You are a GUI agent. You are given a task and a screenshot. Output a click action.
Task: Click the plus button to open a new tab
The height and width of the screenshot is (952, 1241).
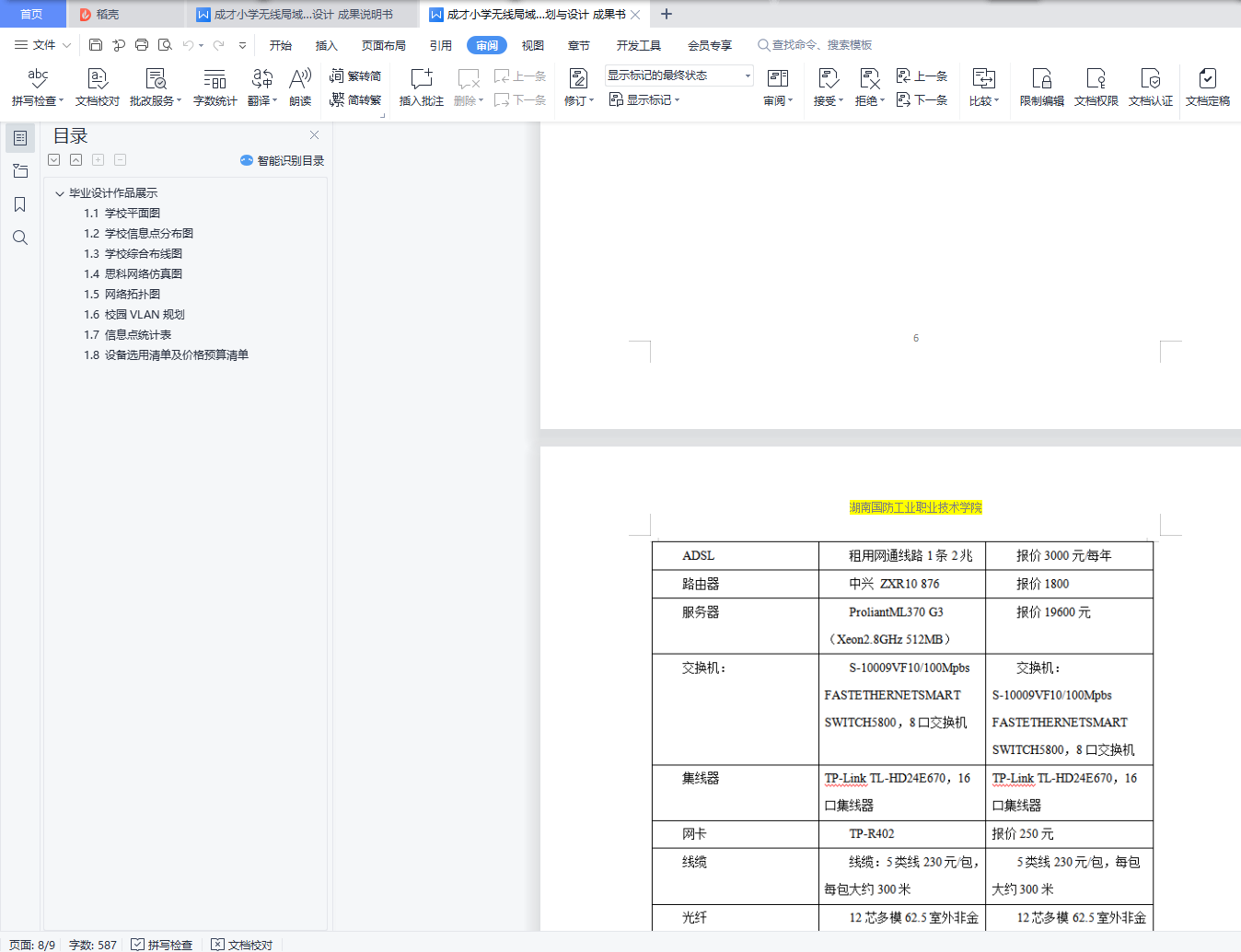point(667,14)
